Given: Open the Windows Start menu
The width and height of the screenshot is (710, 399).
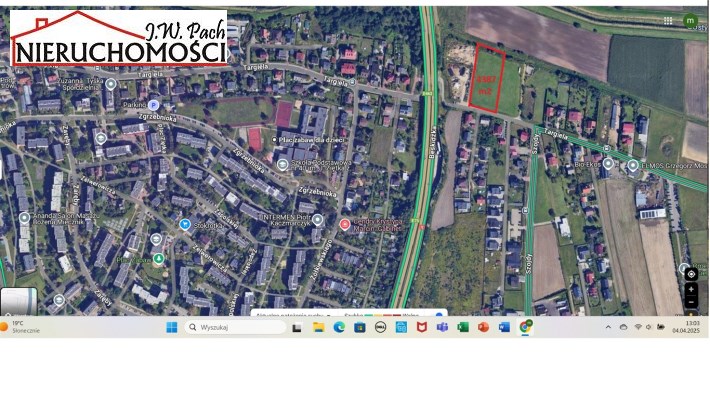Looking at the screenshot, I should click(172, 327).
